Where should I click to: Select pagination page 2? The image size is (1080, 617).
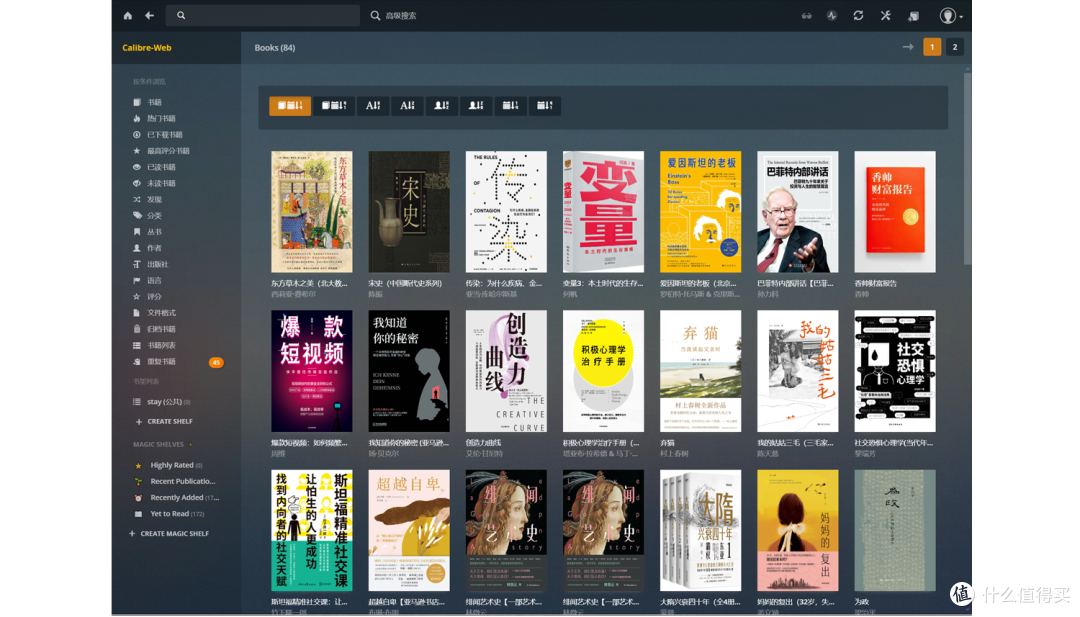955,47
